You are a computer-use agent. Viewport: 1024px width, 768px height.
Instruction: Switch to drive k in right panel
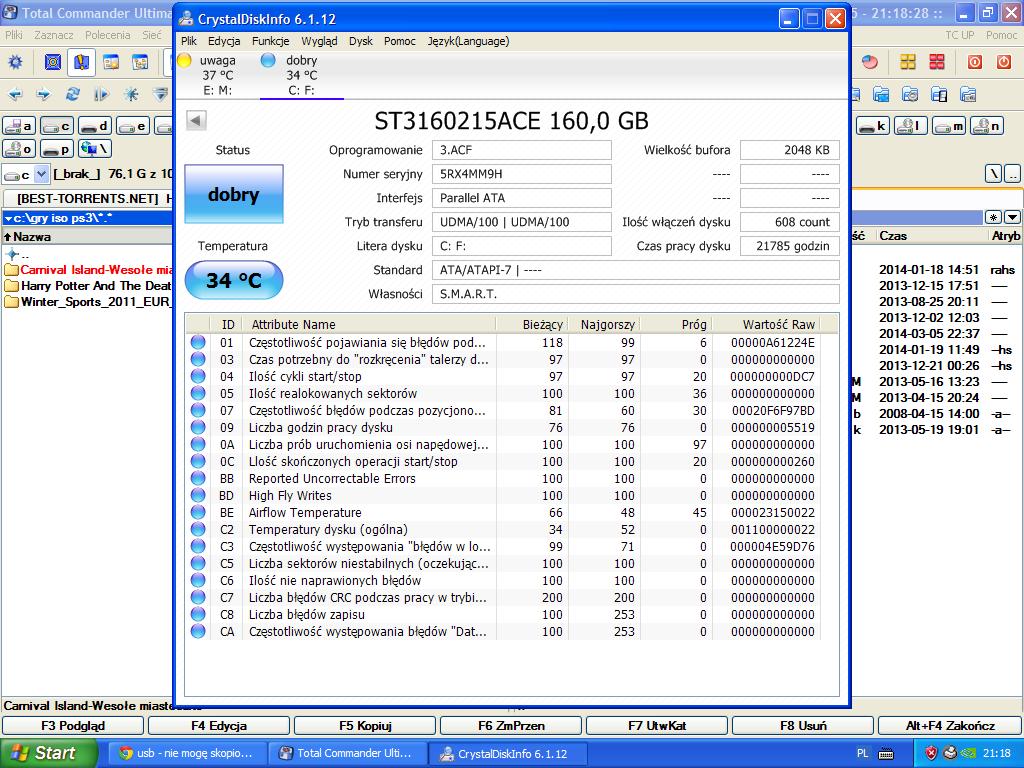(x=872, y=125)
